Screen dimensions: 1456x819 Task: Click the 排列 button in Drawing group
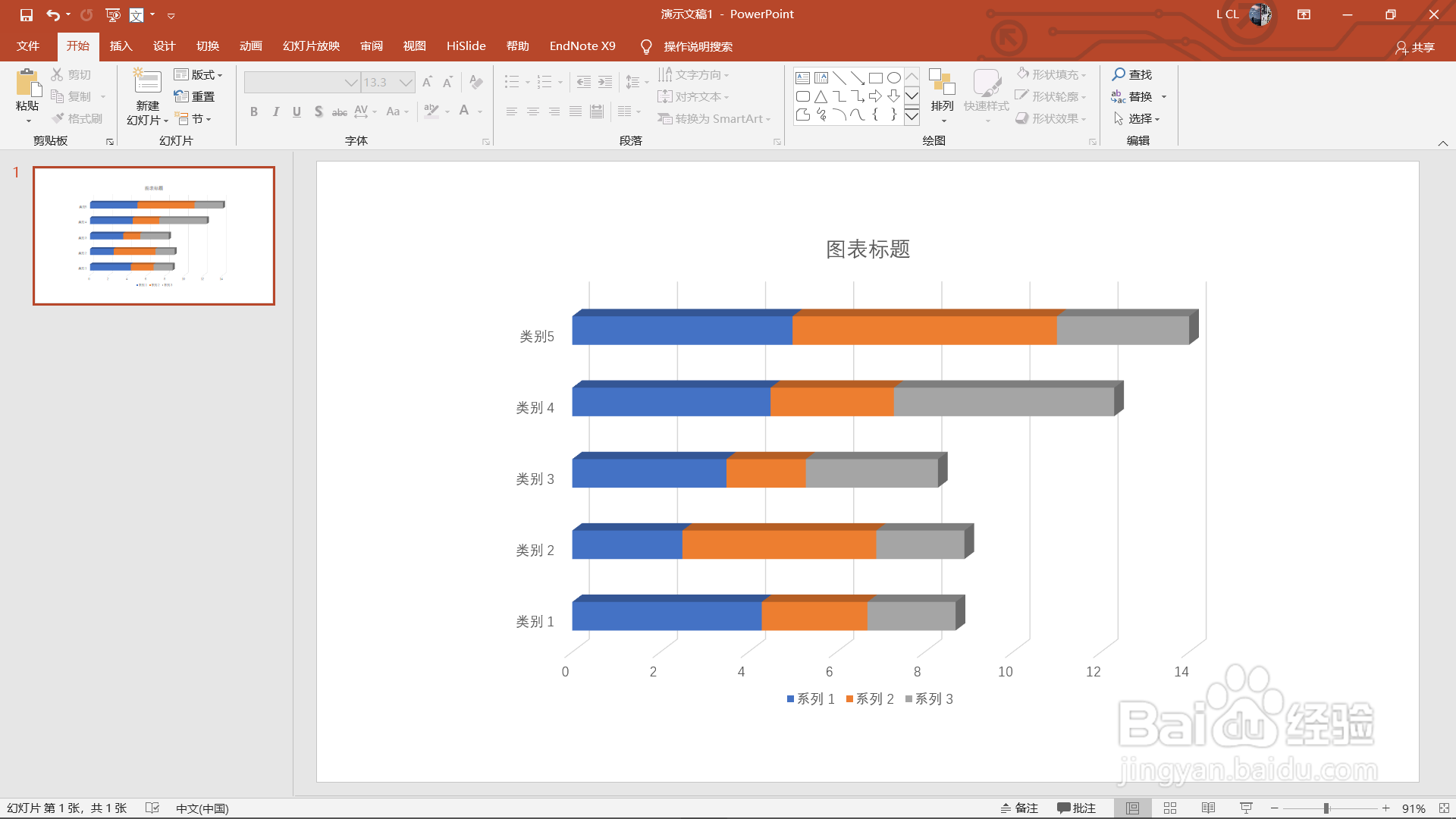[942, 96]
